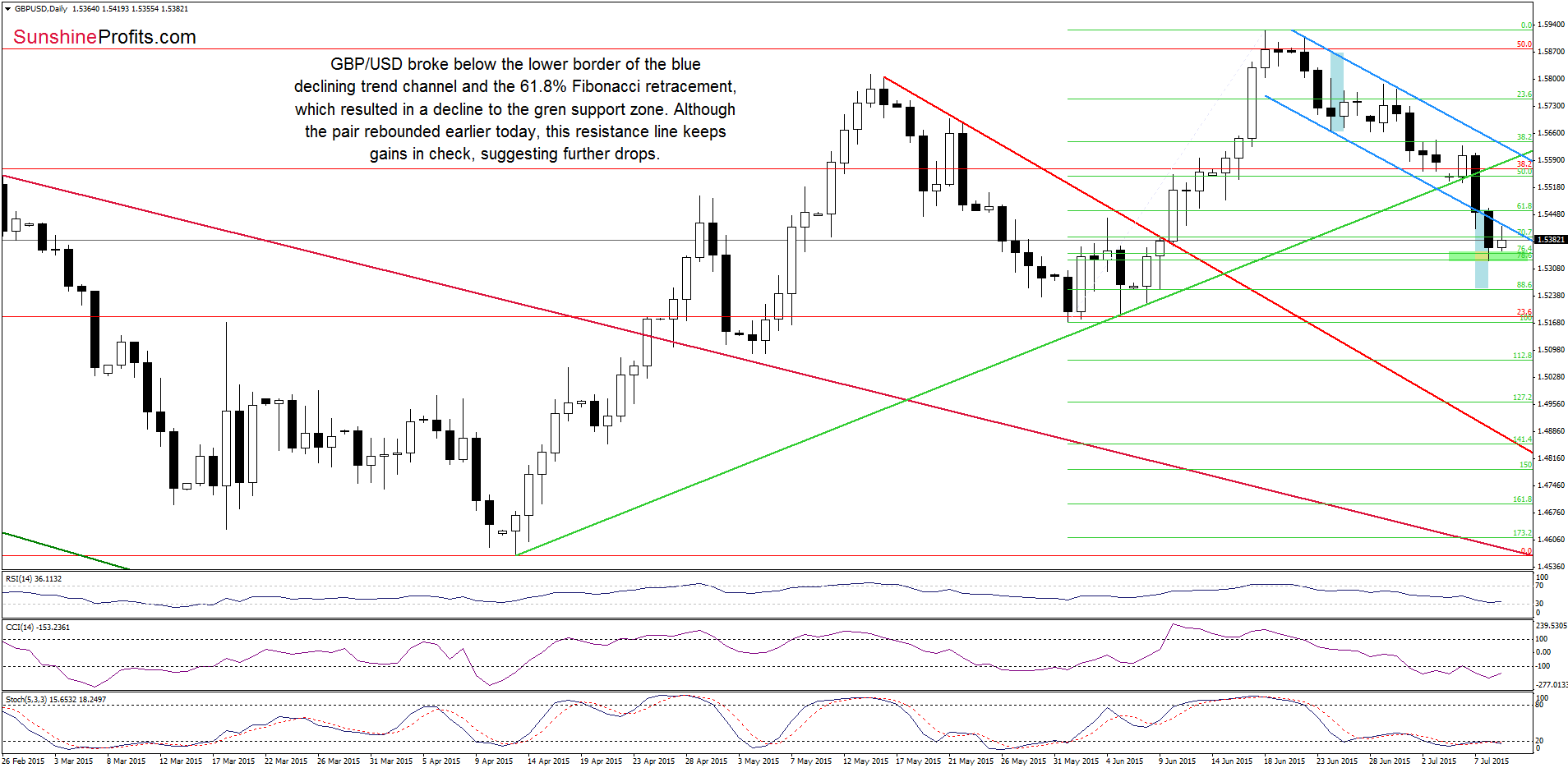Screen dimensions: 1568x768
Task: Click the RSI scale value 70
Action: [x=1540, y=586]
